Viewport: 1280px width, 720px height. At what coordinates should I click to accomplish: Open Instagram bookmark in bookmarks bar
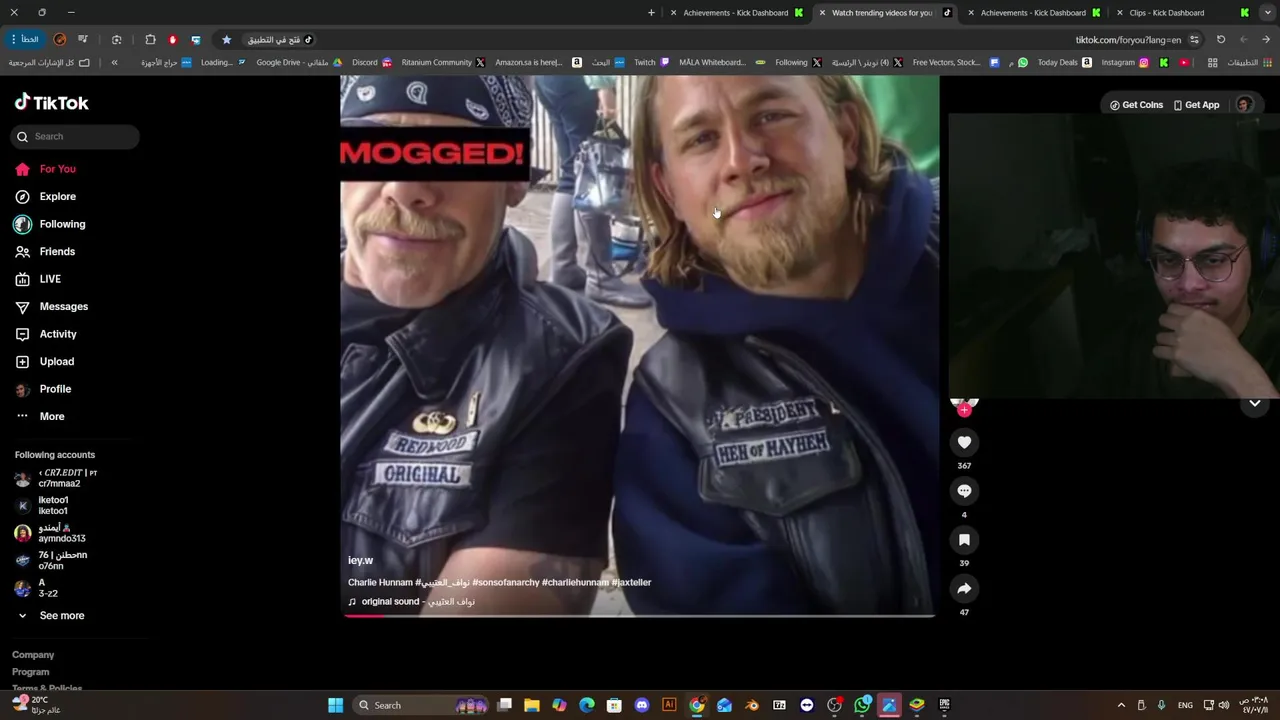(1125, 62)
